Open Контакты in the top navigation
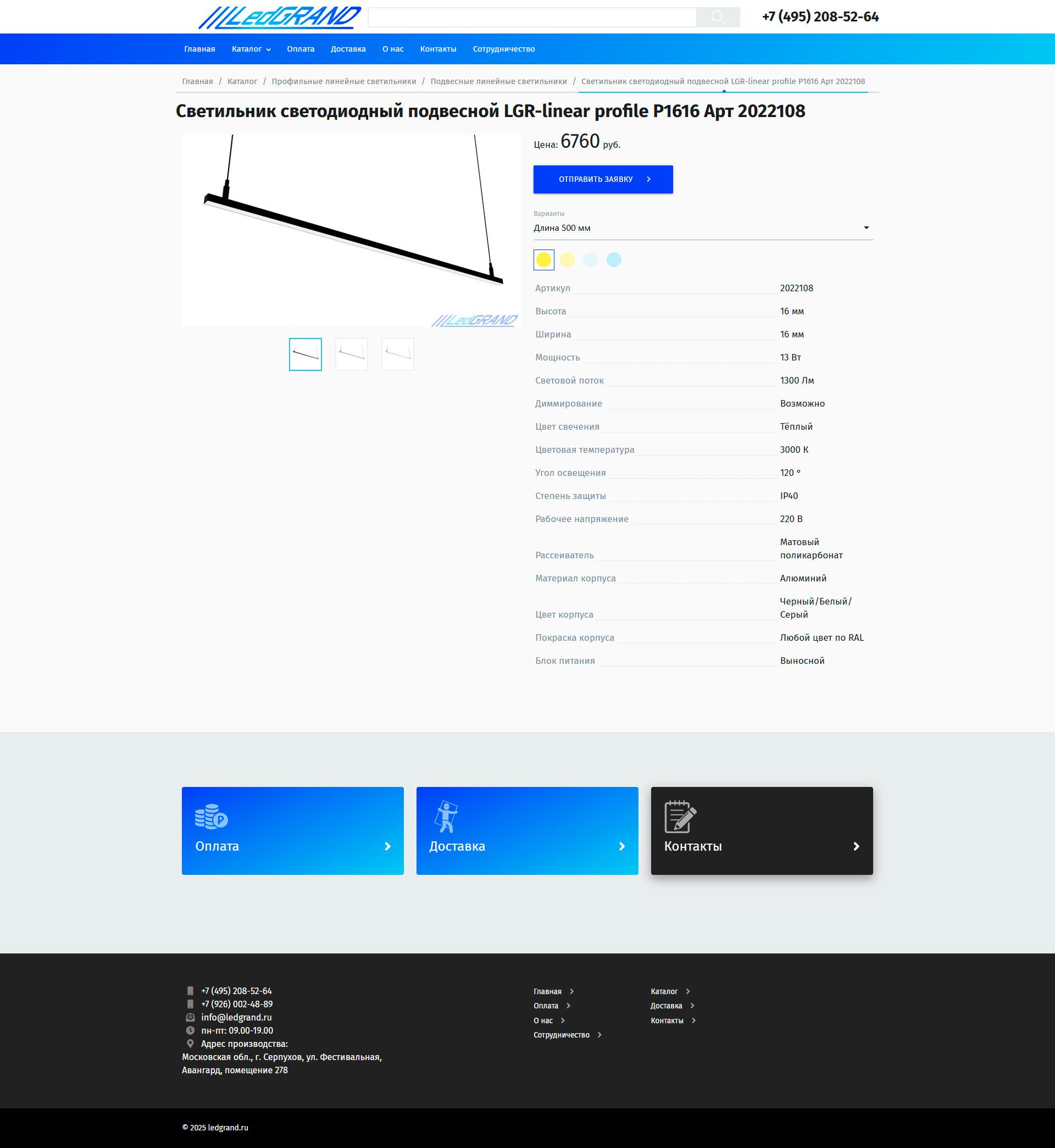Viewport: 1055px width, 1148px height. coord(438,49)
